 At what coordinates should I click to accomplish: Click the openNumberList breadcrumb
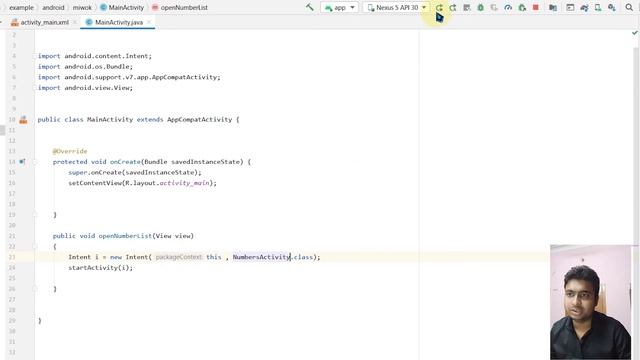click(180, 7)
